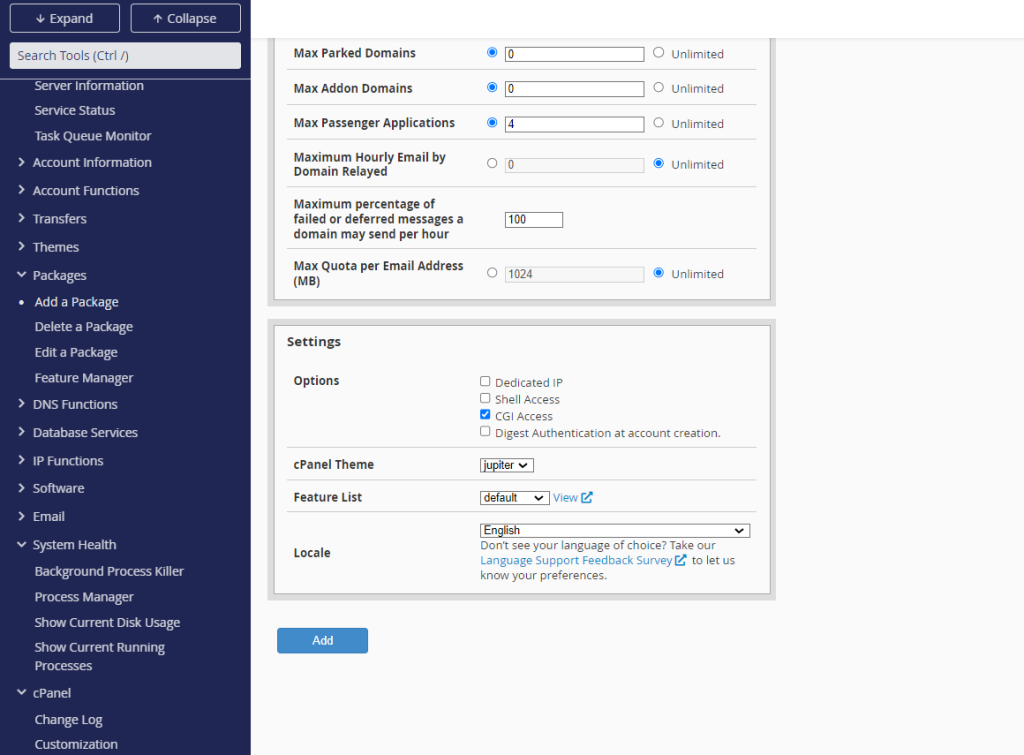Go to Add a Package
This screenshot has height=755, width=1024.
(76, 302)
